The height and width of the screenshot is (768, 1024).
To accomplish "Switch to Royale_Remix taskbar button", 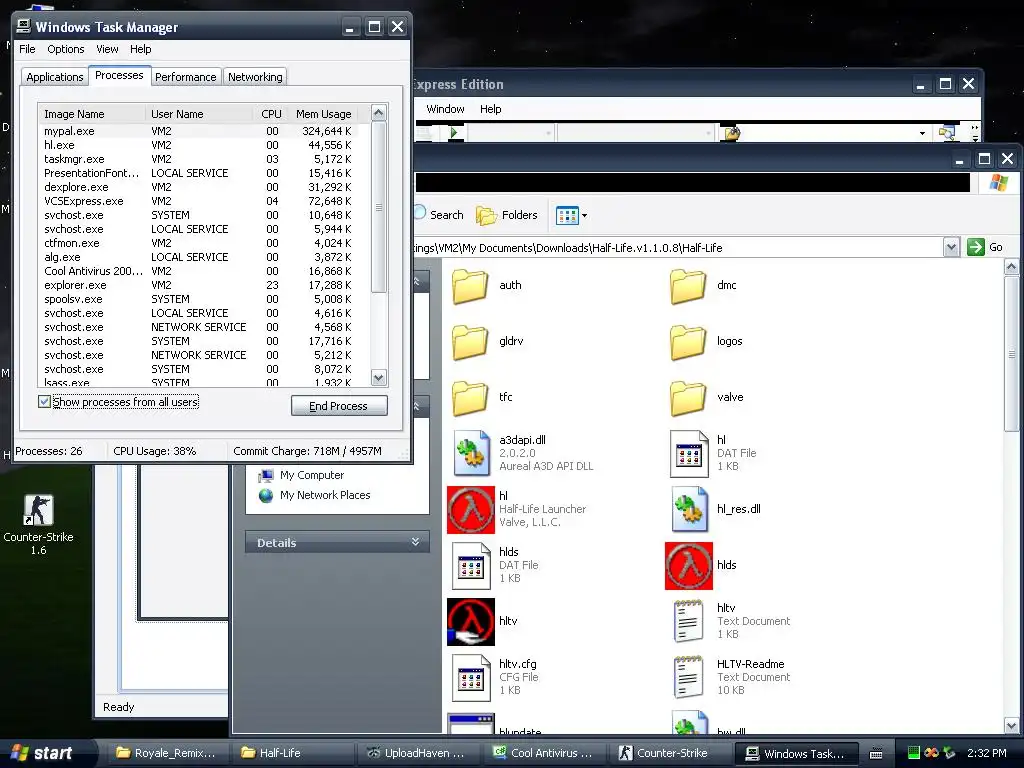I will [x=165, y=753].
